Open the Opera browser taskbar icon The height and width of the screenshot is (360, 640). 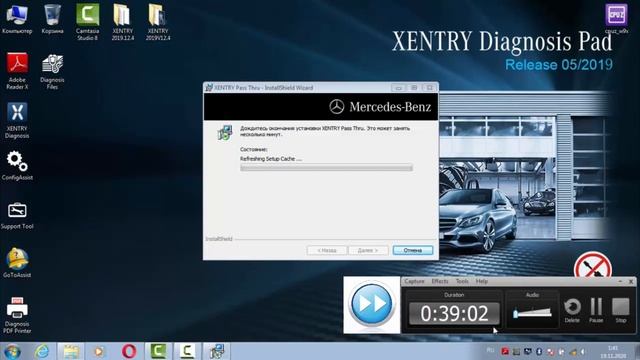coord(129,351)
